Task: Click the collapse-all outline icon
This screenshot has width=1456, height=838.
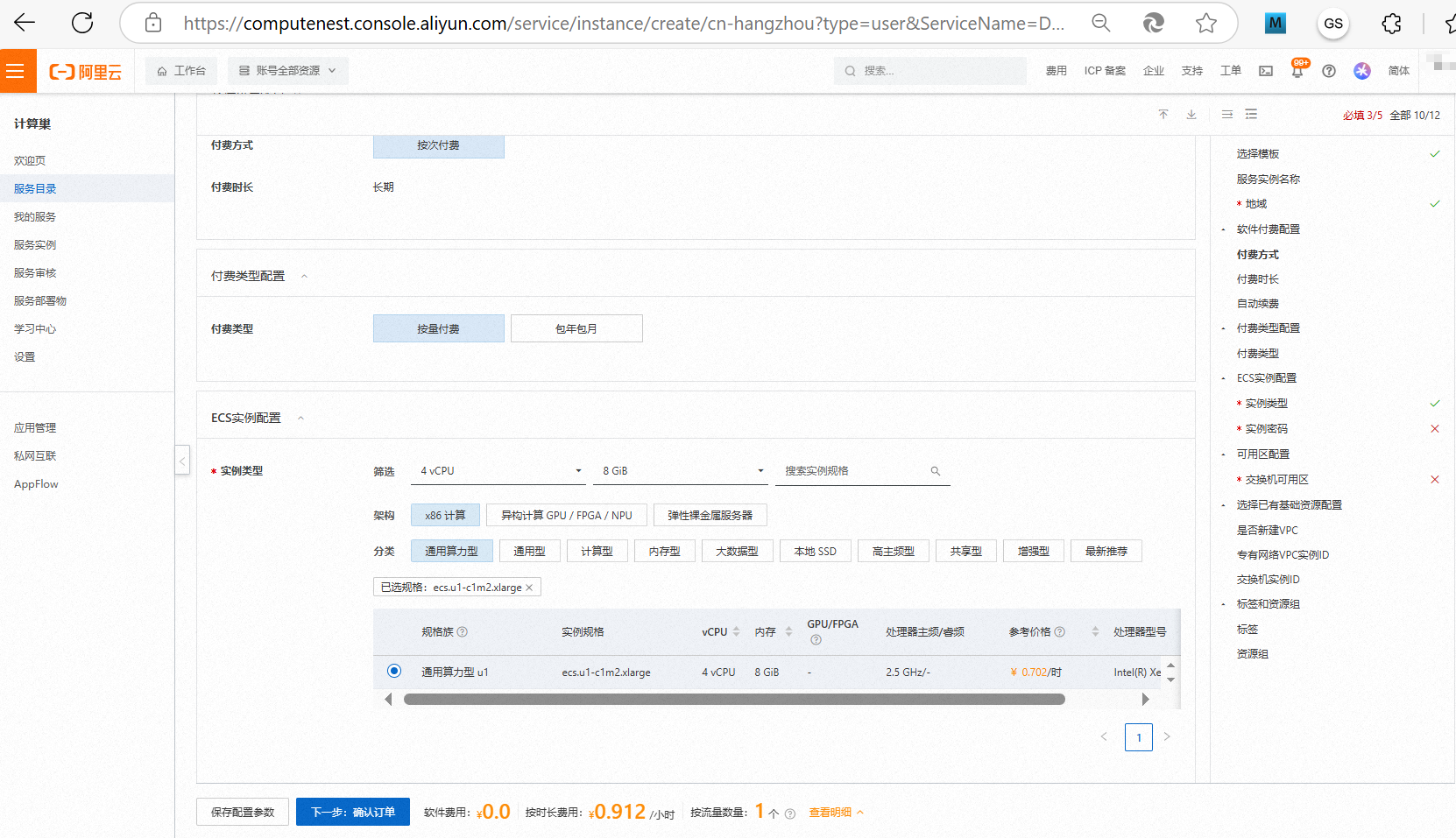Action: tap(1227, 115)
